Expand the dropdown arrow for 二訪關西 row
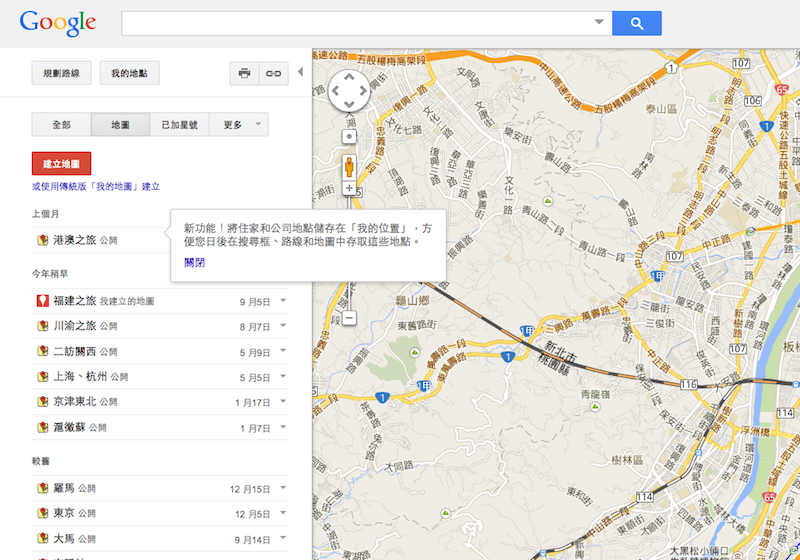Screen dimensions: 800x560 (283, 350)
